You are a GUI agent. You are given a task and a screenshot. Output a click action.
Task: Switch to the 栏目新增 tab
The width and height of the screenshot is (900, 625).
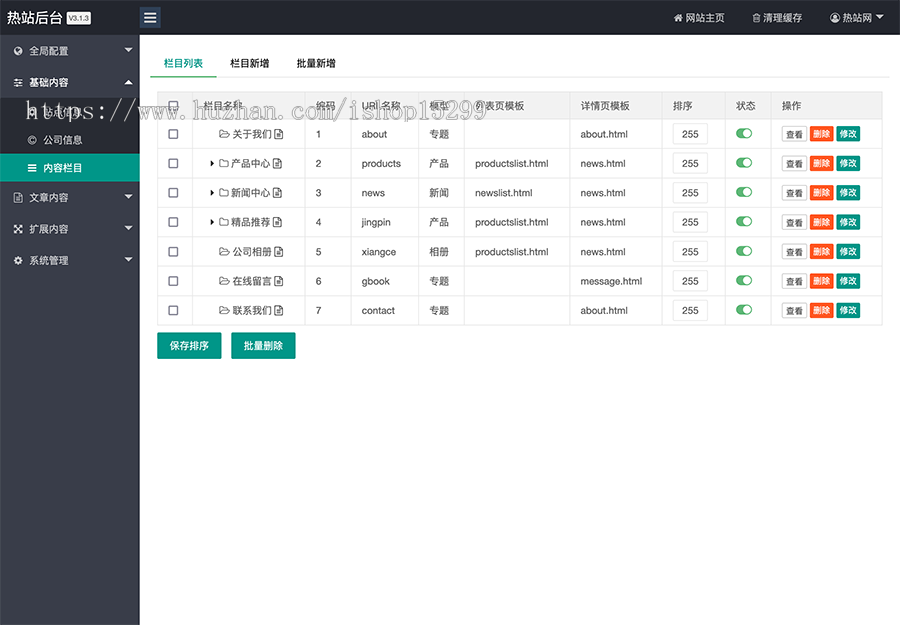click(x=250, y=63)
